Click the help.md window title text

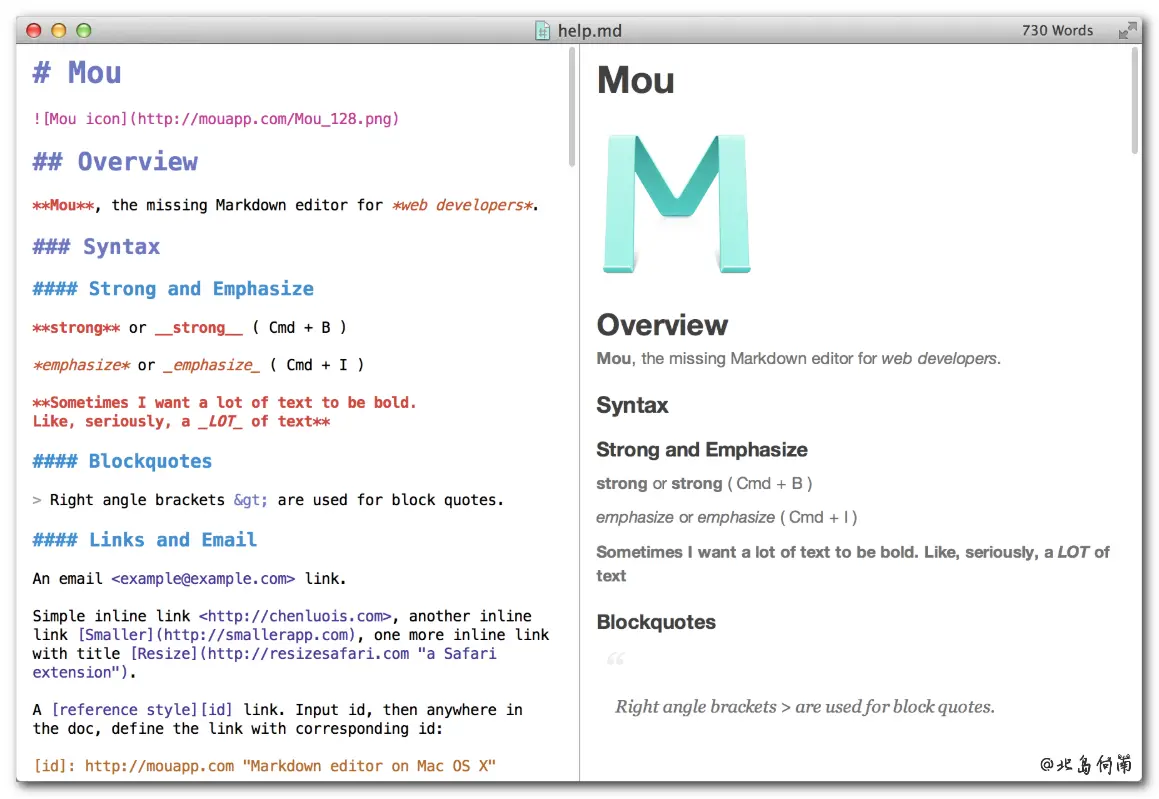click(x=589, y=30)
